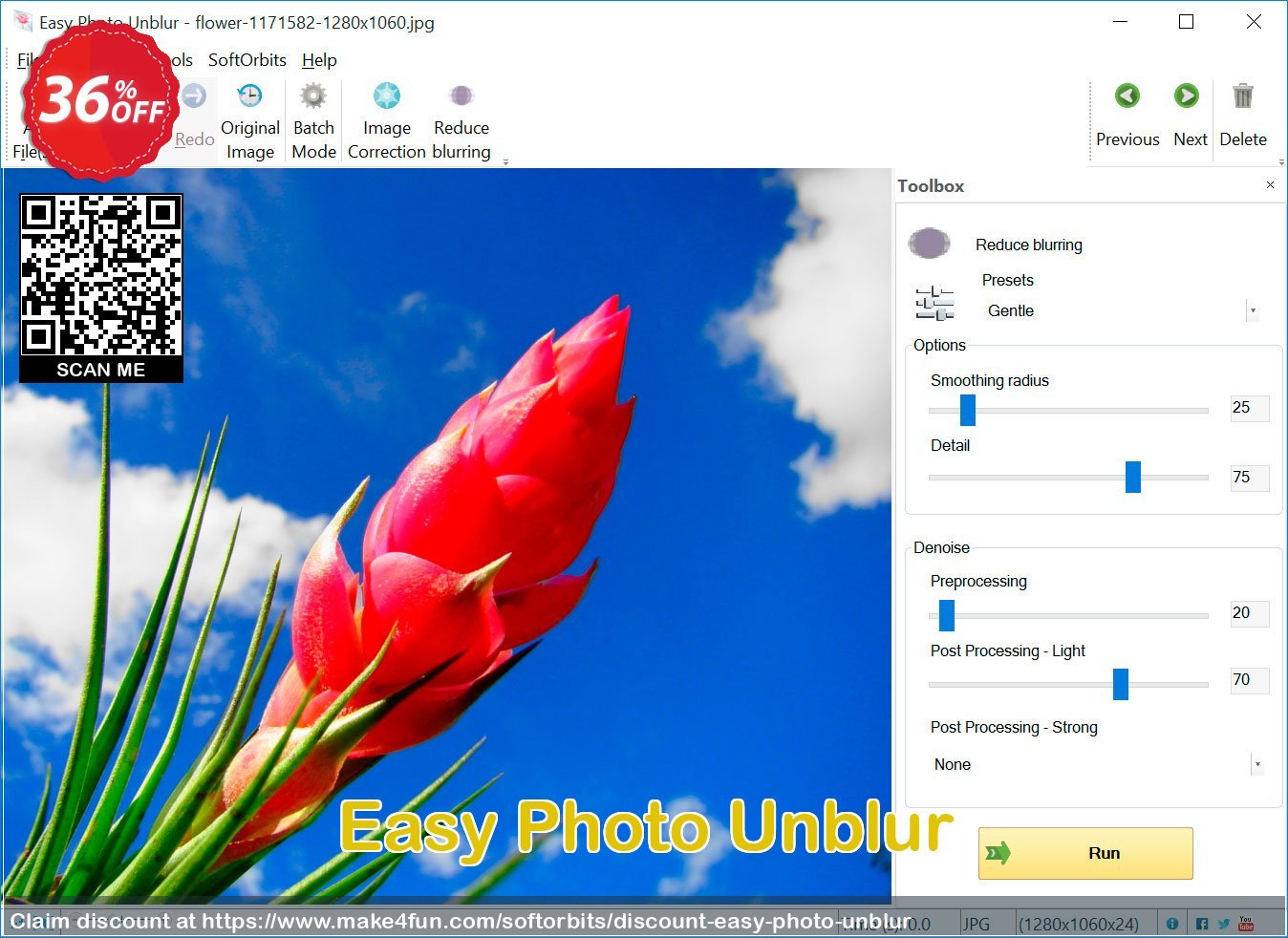Adjust the Detail slider handle
The width and height of the screenshot is (1288, 938).
tap(1133, 477)
